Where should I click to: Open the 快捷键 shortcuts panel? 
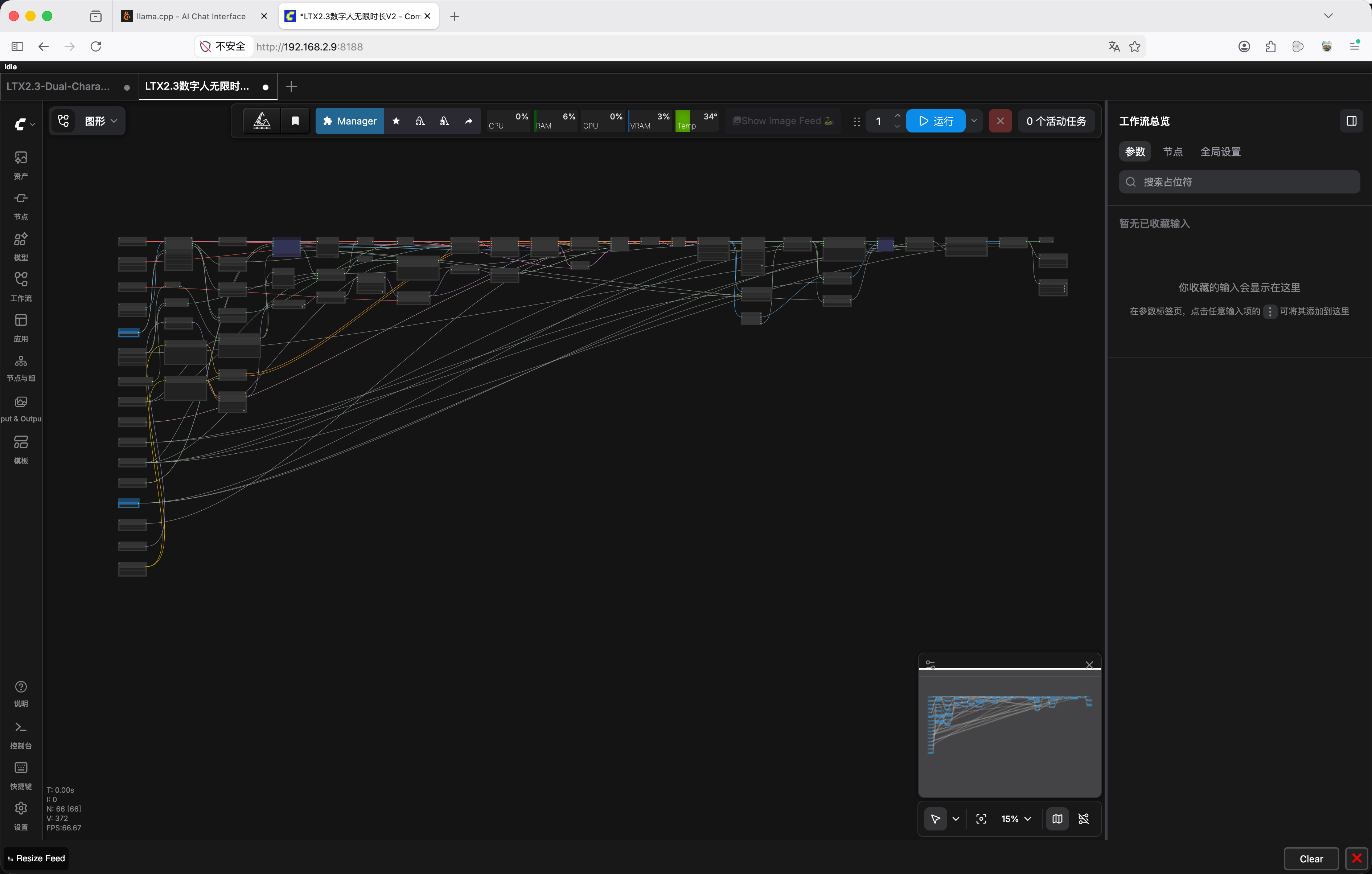coord(21,775)
